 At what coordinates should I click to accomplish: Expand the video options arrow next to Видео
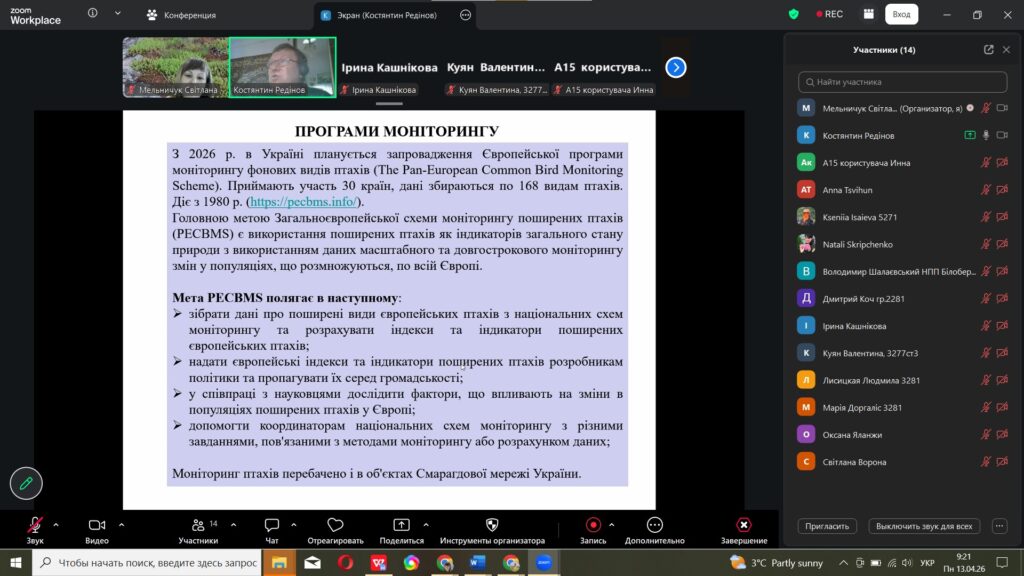(122, 524)
